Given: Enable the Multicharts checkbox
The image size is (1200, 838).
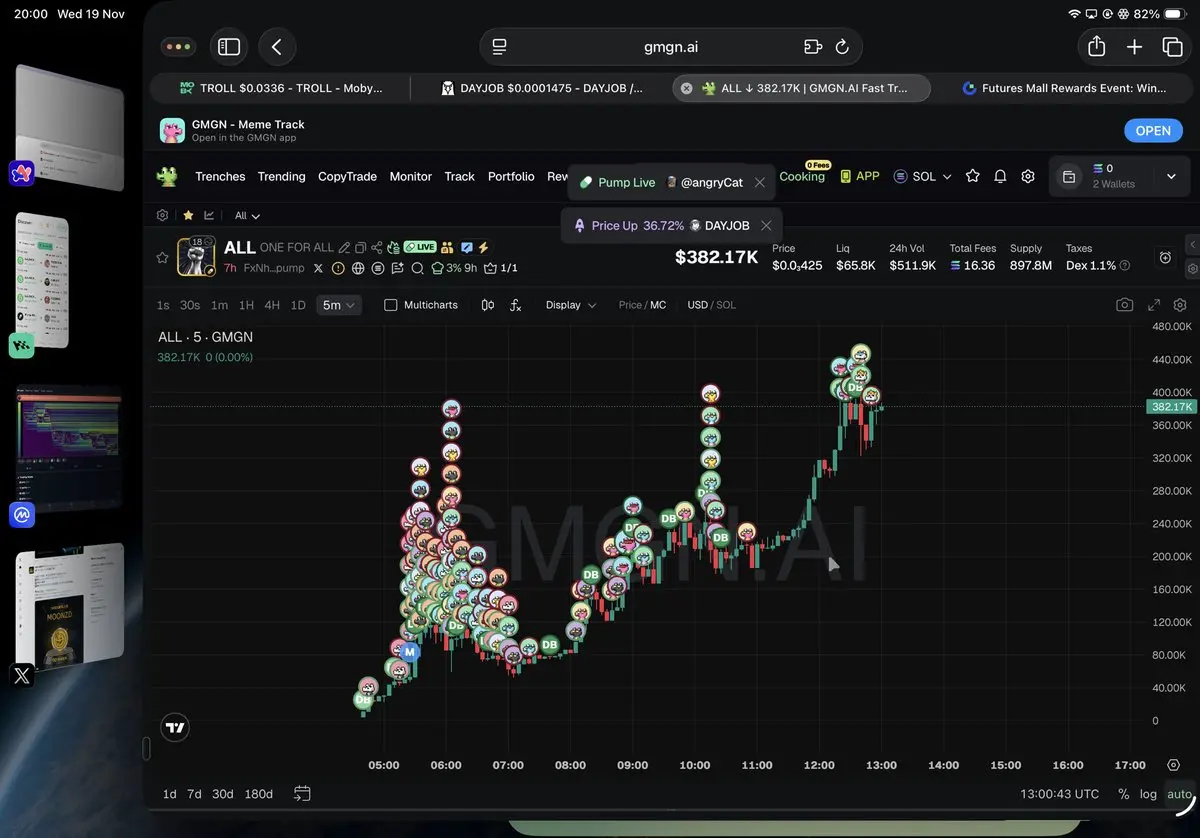Looking at the screenshot, I should 391,305.
